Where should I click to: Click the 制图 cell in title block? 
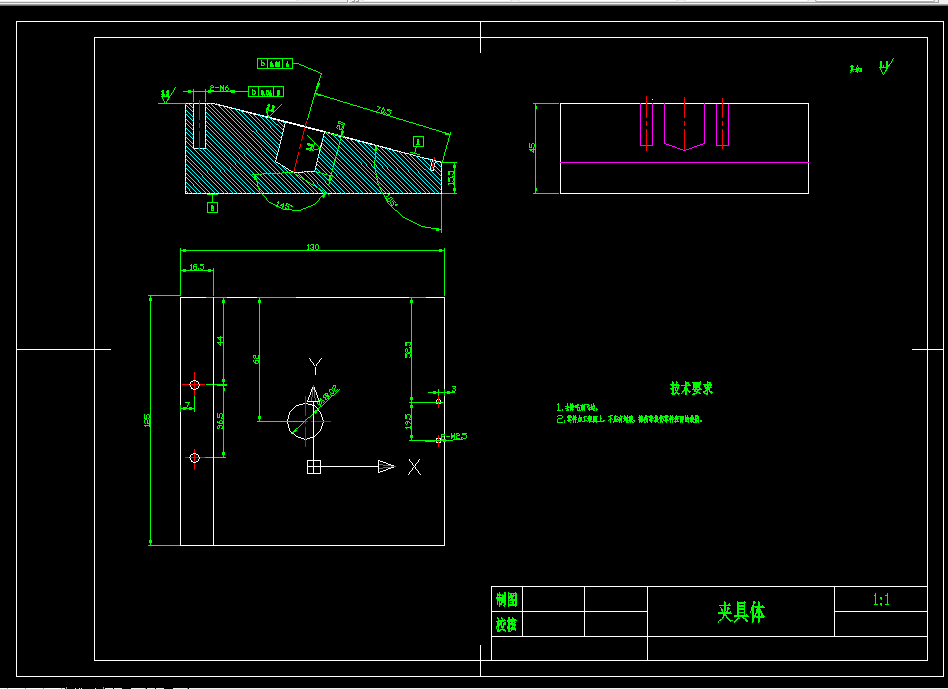(507, 600)
